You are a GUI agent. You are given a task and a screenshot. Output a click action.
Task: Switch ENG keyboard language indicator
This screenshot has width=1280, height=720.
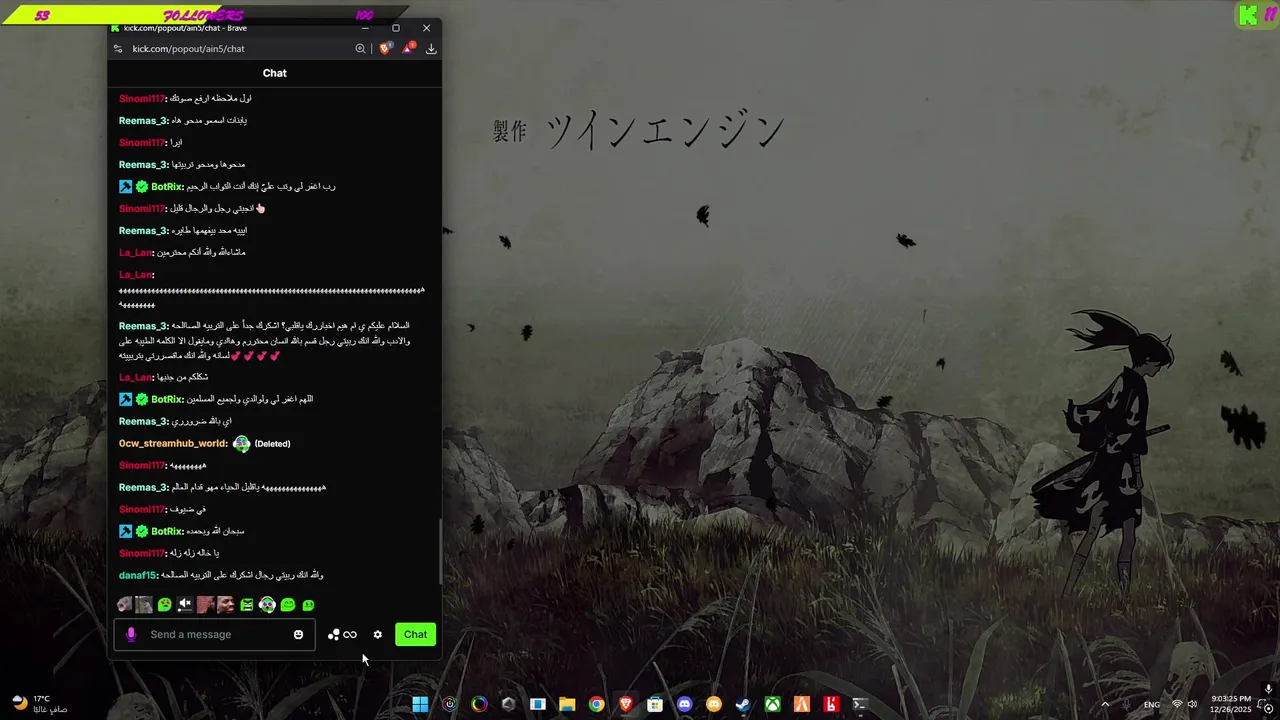pyautogui.click(x=1152, y=704)
